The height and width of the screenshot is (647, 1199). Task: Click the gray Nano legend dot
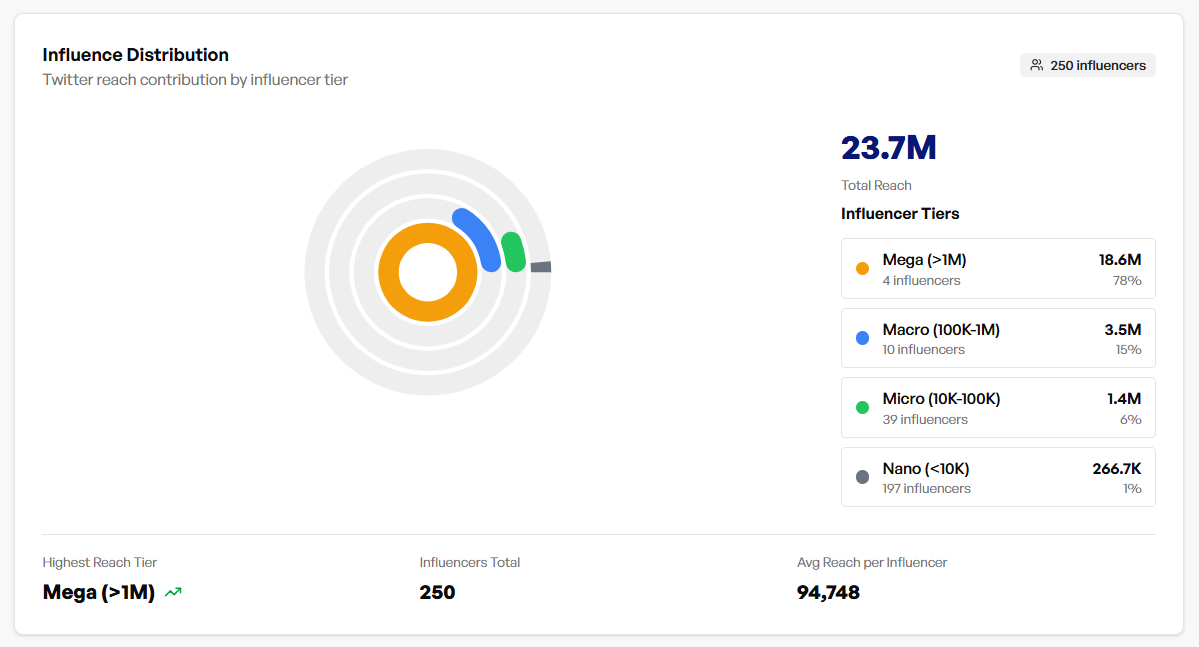tap(861, 477)
